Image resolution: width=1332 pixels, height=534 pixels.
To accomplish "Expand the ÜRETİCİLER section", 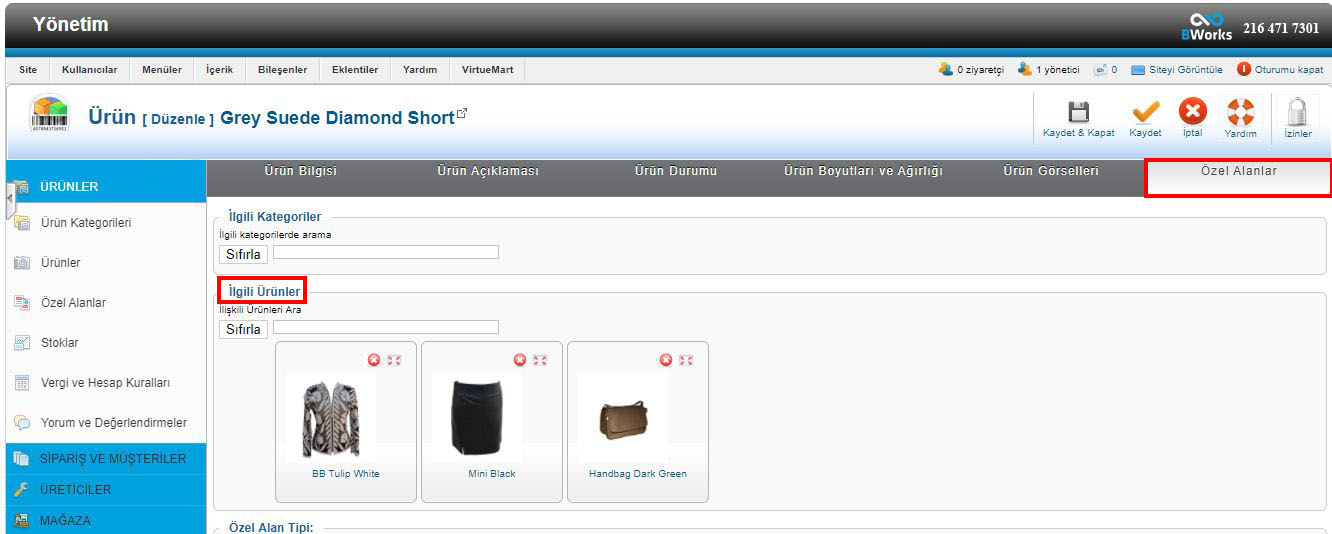I will (x=106, y=490).
